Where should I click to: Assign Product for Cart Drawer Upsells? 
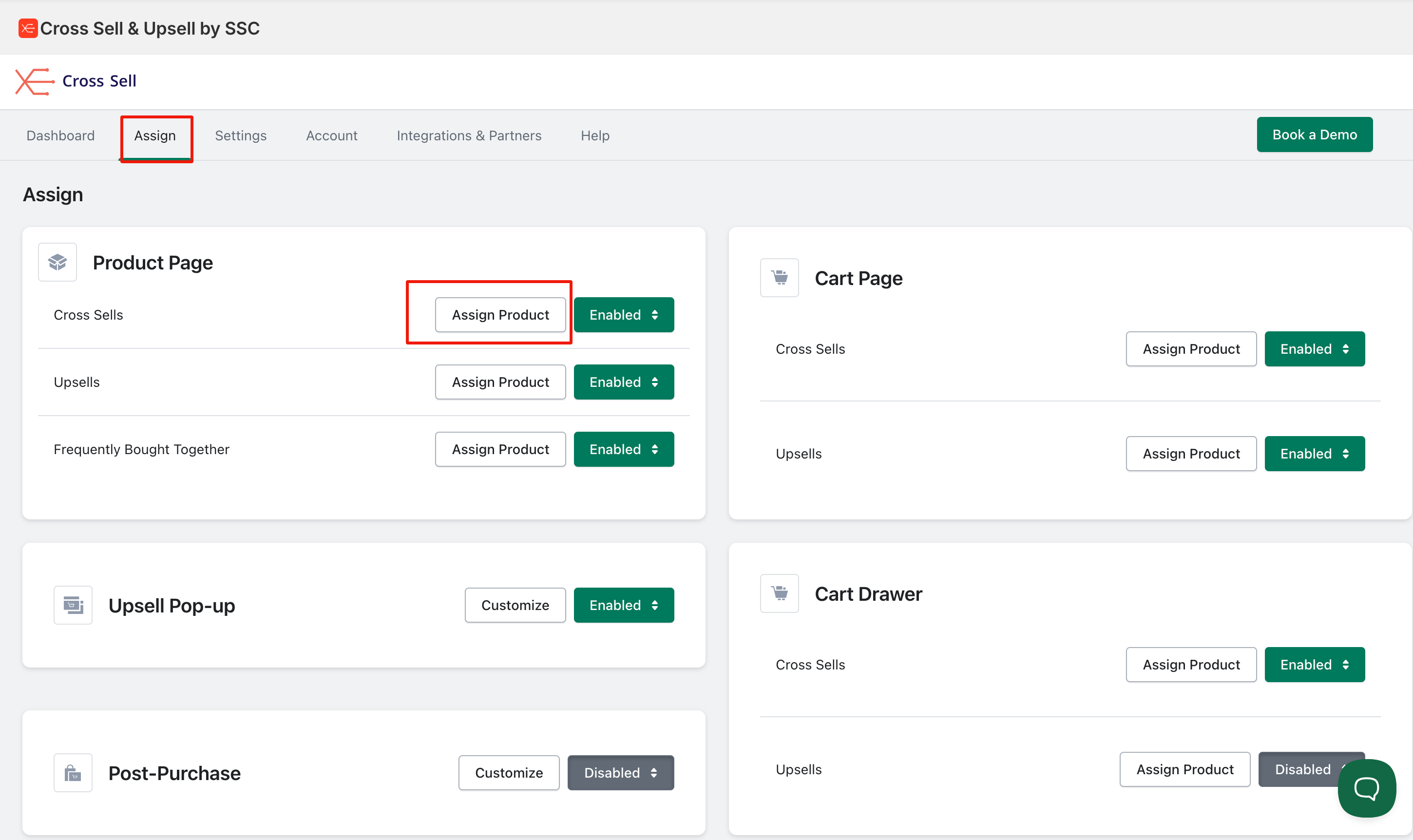click(1184, 769)
